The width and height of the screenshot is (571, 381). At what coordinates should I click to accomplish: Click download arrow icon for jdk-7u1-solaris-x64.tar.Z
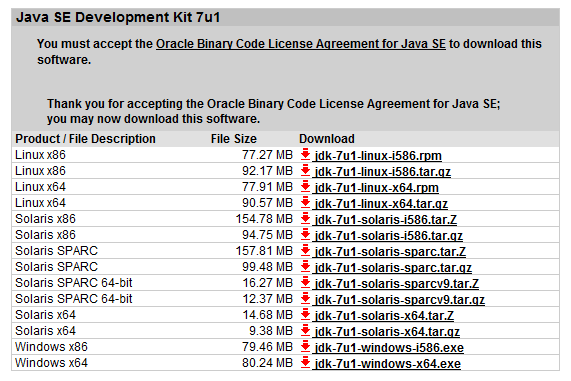pyautogui.click(x=305, y=315)
